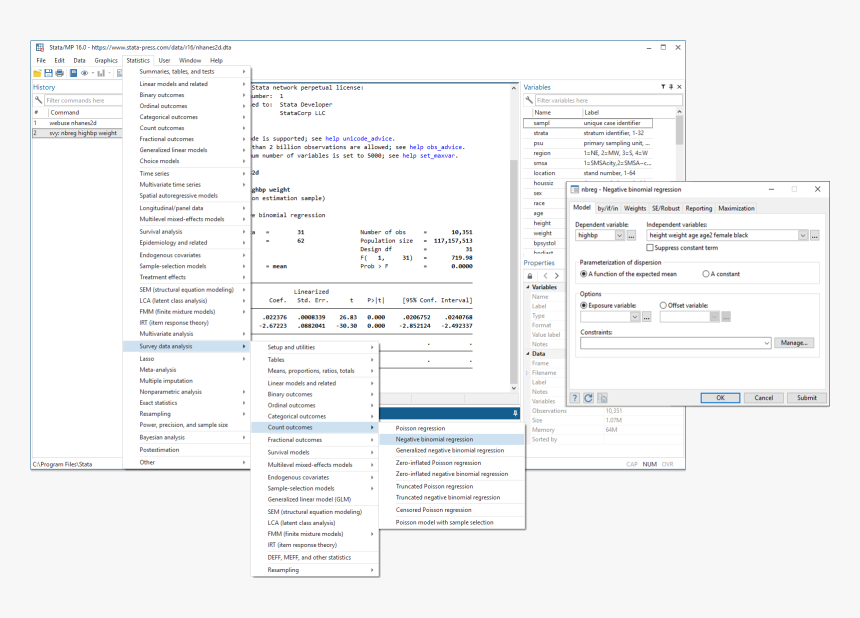The image size is (860, 618).
Task: Open the Dependent variable dropdown
Action: [620, 235]
